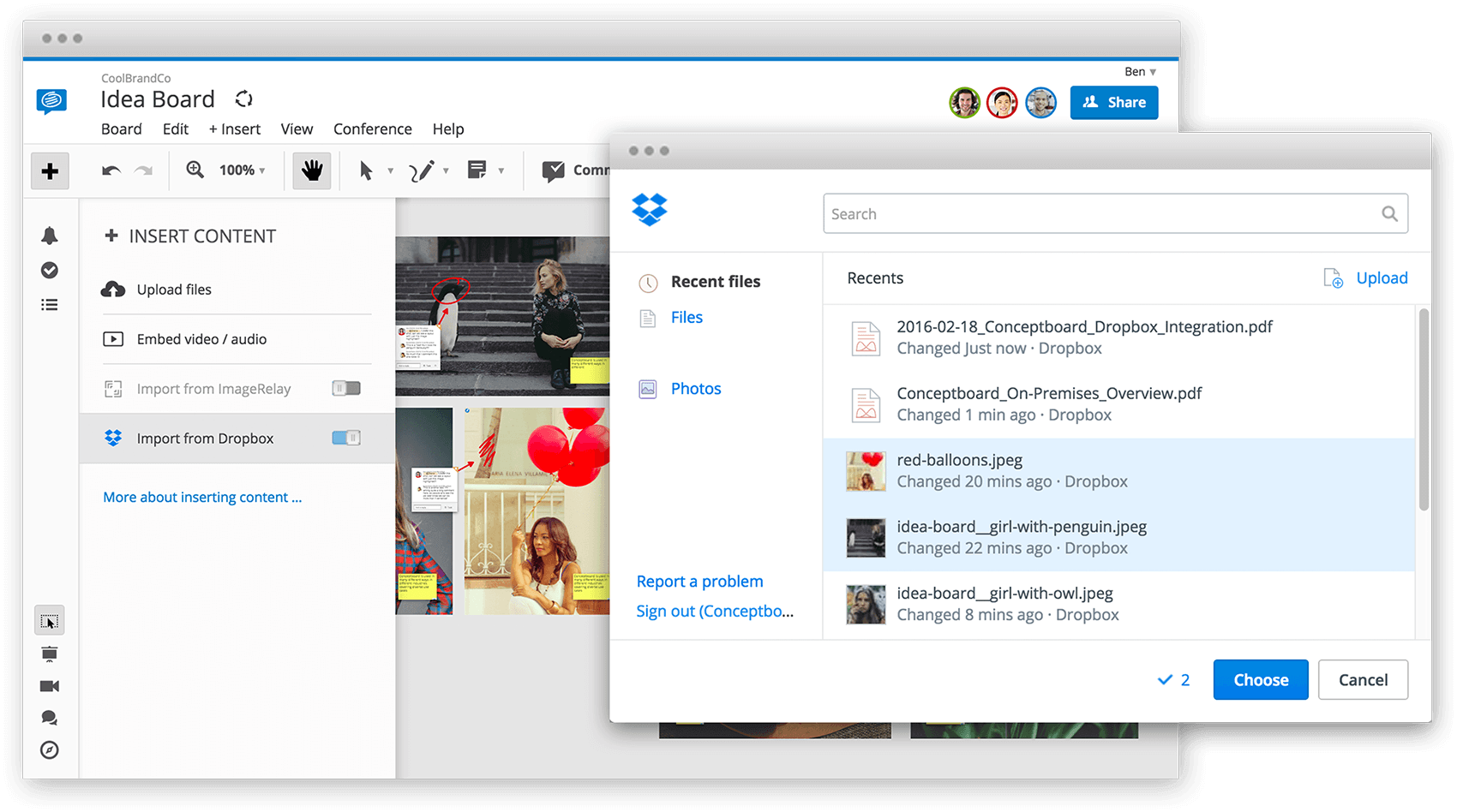Click the red balloons image on board

click(537, 511)
